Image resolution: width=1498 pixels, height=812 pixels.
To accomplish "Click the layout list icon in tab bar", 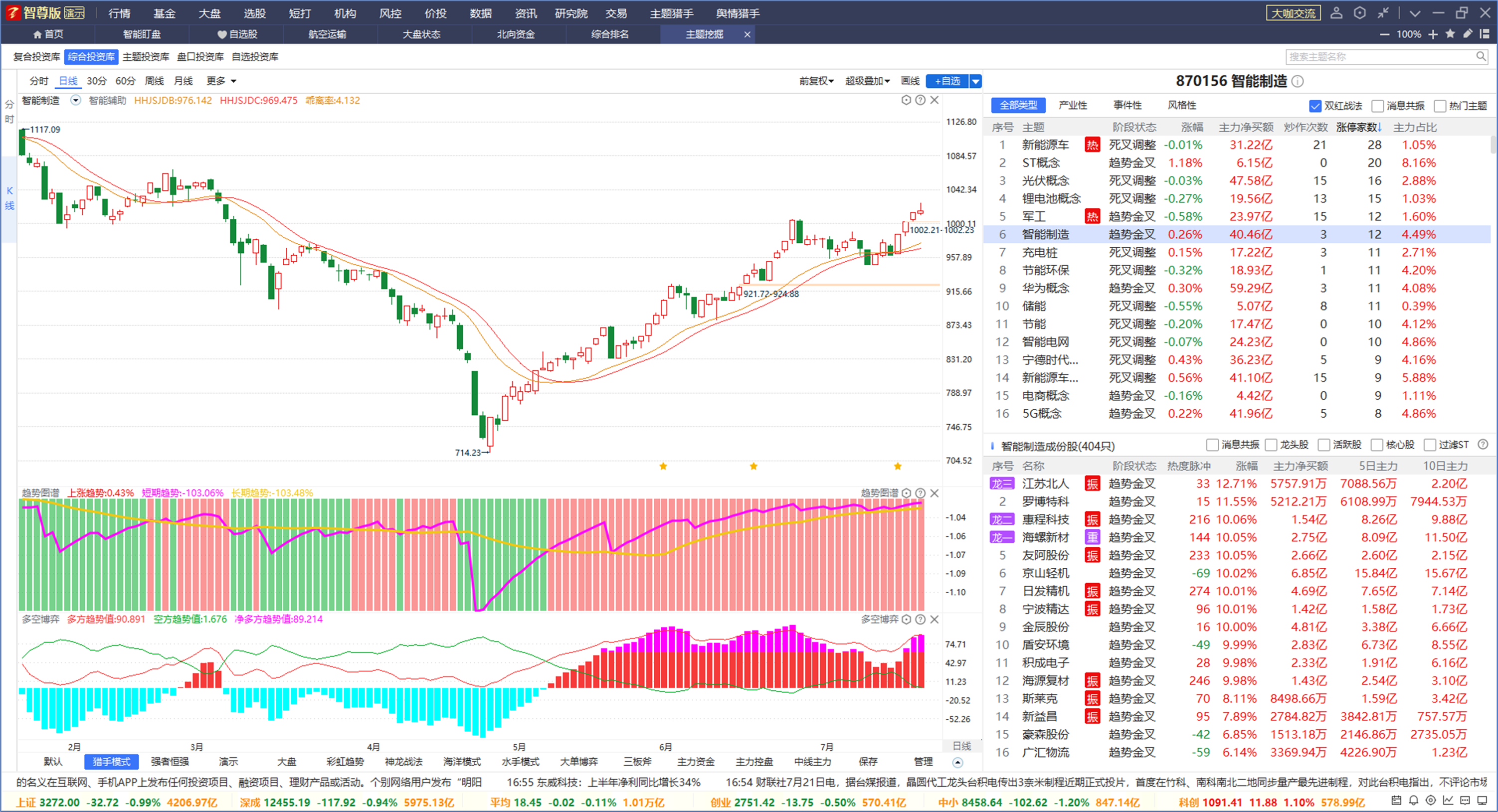I will point(1485,34).
